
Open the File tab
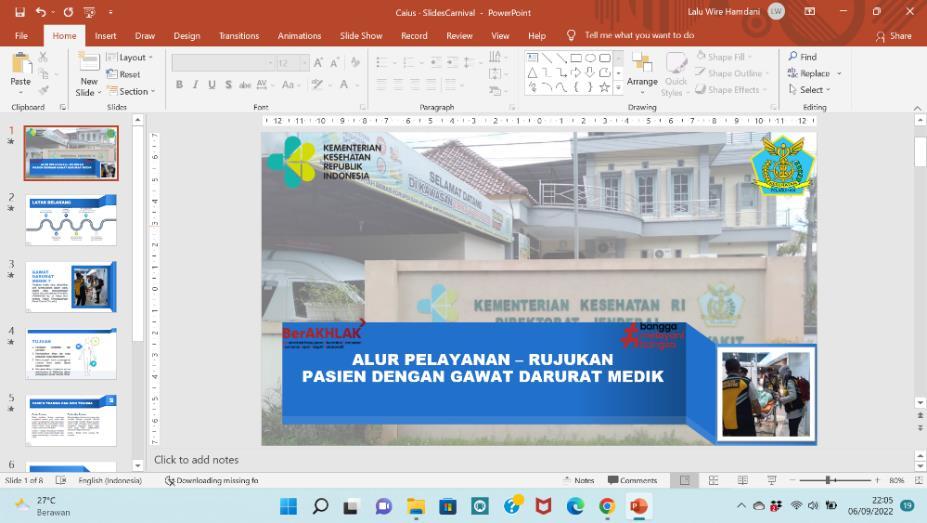click(x=21, y=35)
